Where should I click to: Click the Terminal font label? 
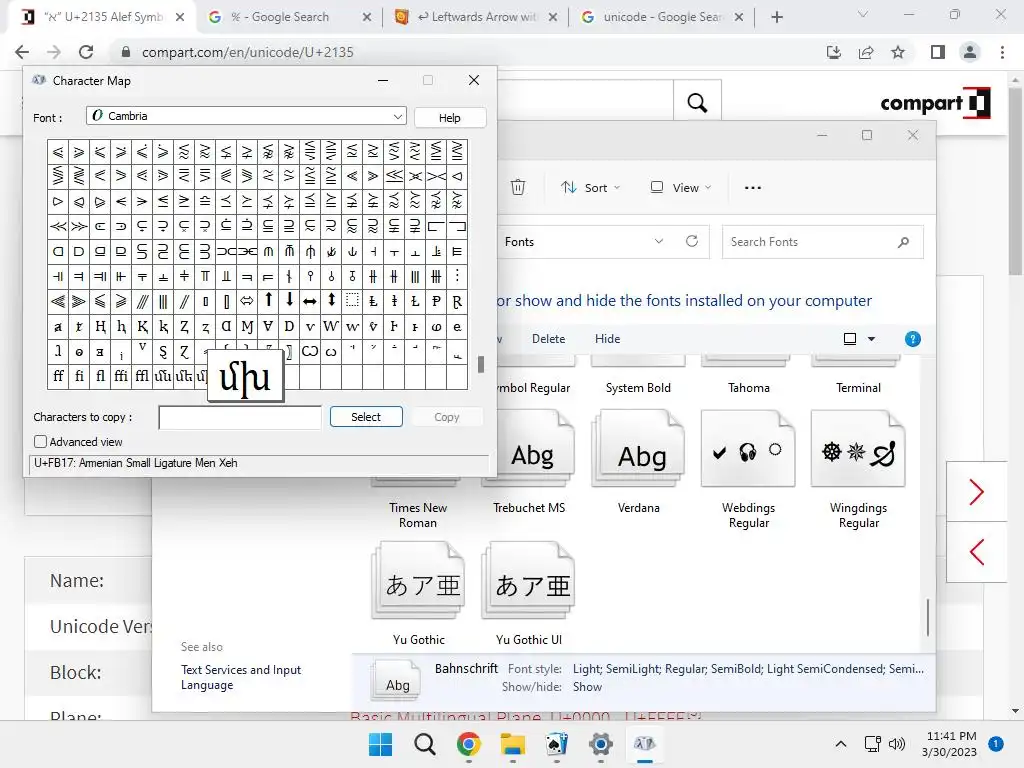pyautogui.click(x=858, y=388)
